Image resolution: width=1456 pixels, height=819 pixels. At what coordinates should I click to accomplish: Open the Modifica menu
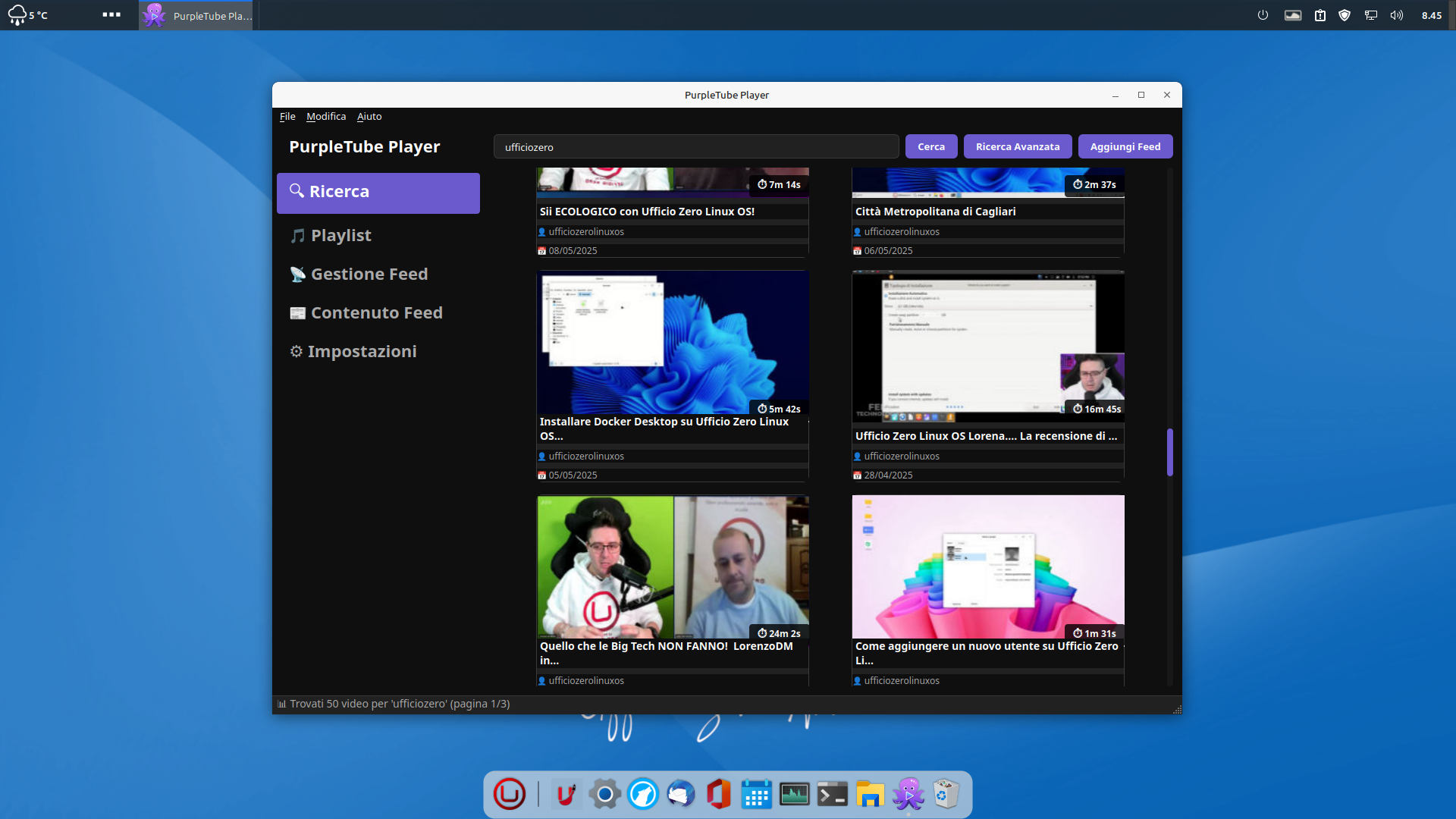point(326,117)
